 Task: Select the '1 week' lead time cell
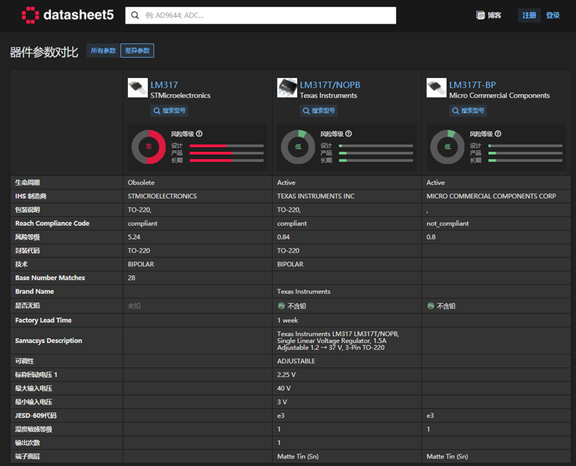(346, 320)
